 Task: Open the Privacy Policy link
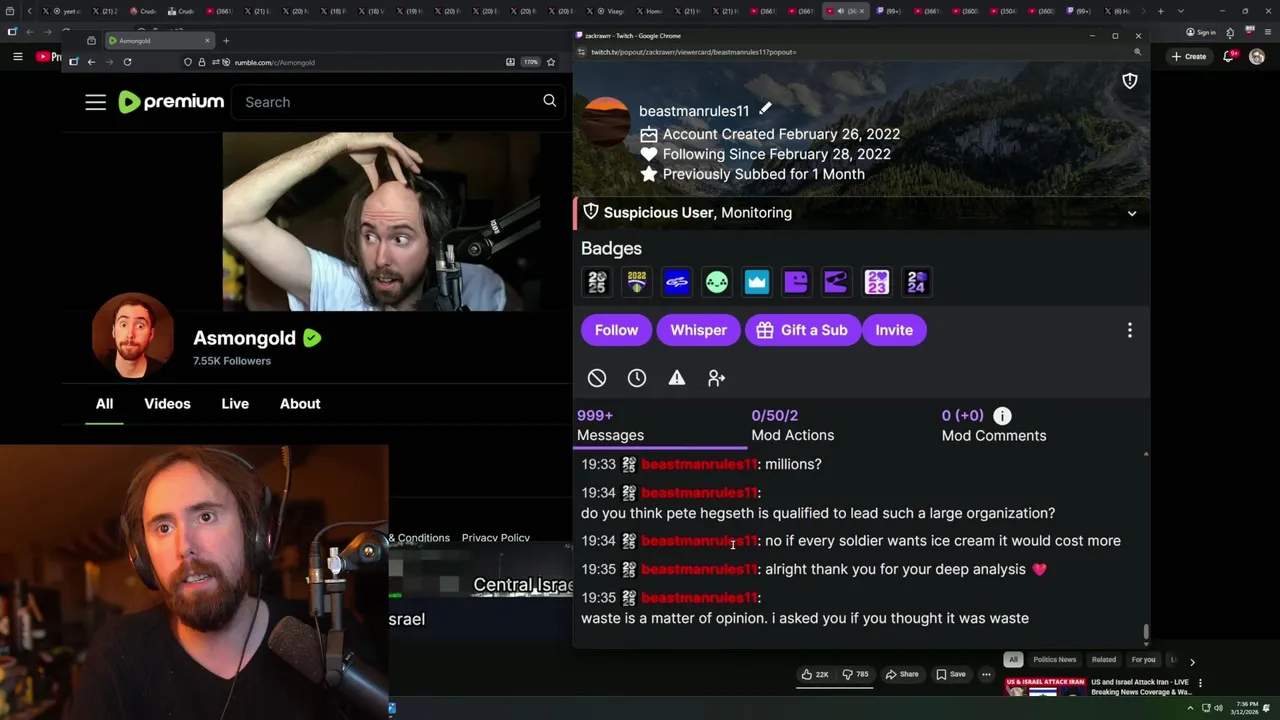(495, 538)
